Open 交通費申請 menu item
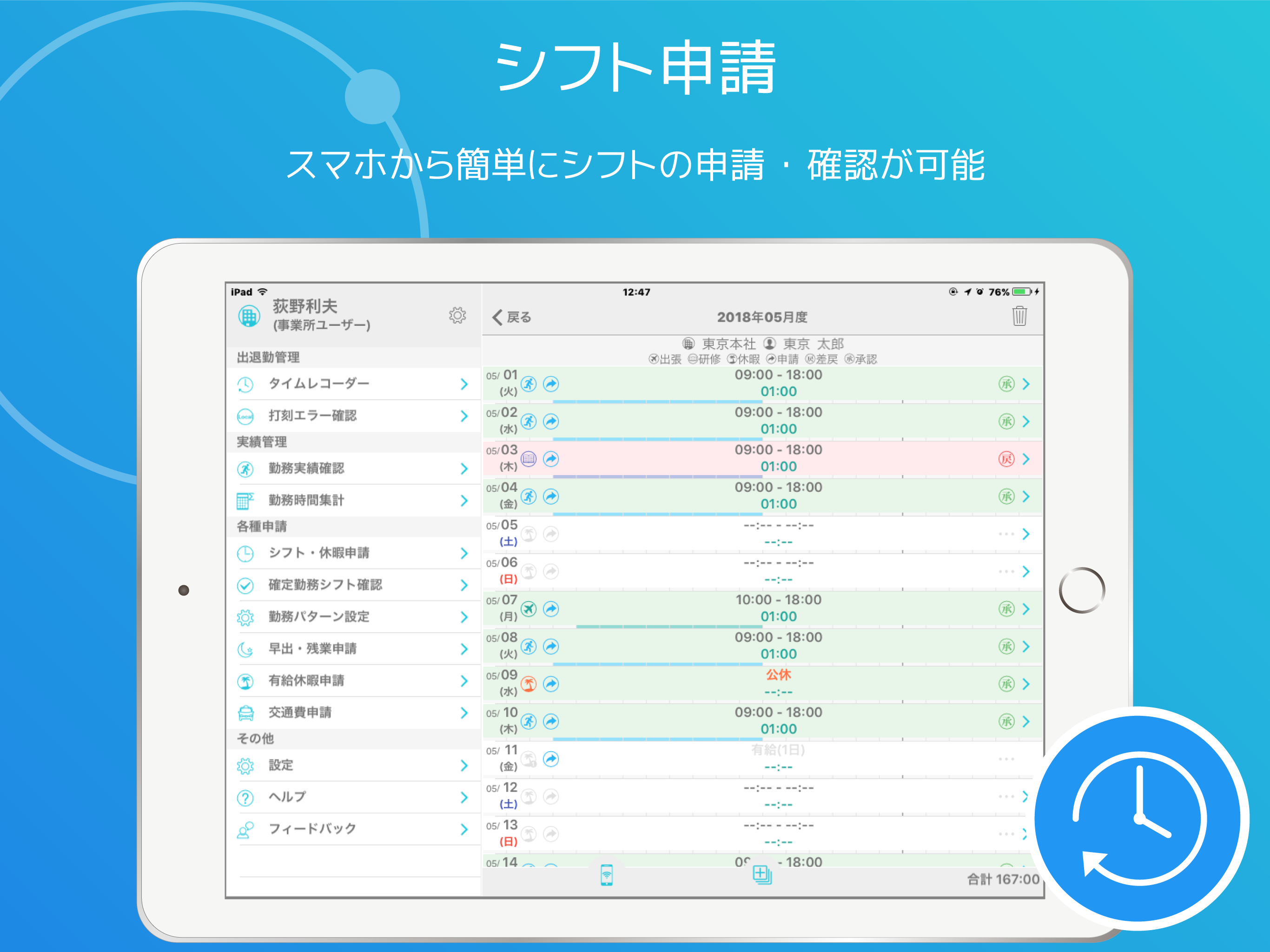 pyautogui.click(x=354, y=713)
